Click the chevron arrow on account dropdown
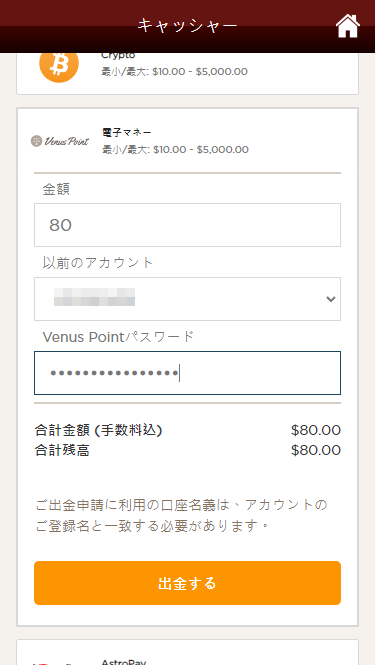The image size is (375, 665). tap(331, 299)
